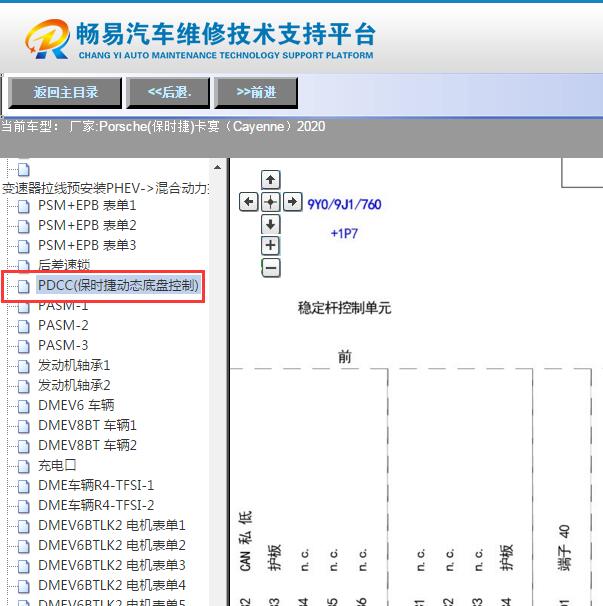The image size is (603, 606).
Task: Click the page icon beside DMEV6 车辆
Action: coord(24,407)
